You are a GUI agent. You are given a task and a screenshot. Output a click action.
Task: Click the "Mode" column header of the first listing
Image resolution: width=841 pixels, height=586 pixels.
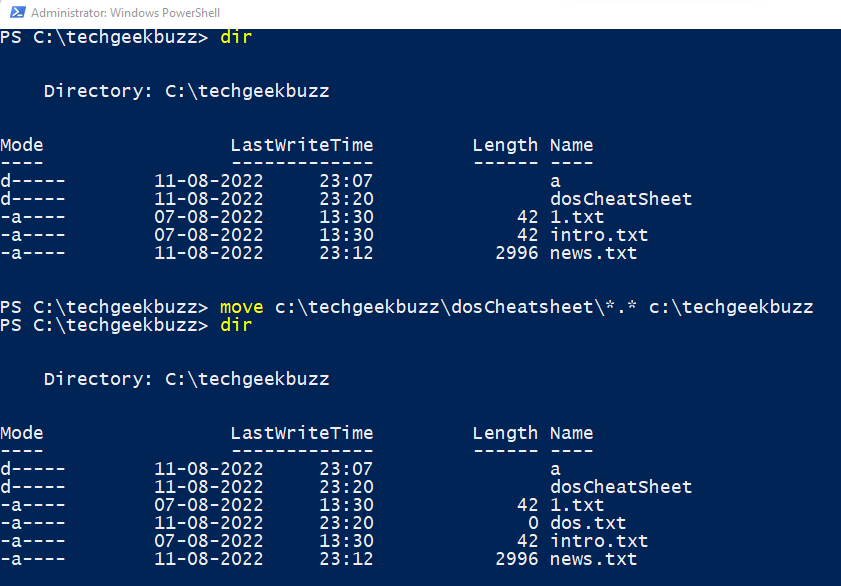click(x=22, y=145)
